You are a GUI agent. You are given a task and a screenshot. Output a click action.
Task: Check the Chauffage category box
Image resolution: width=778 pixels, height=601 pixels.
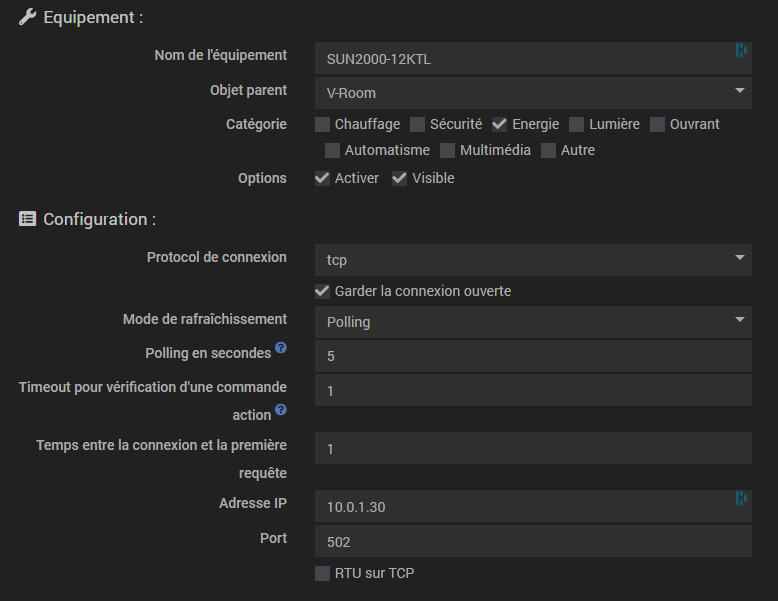323,124
